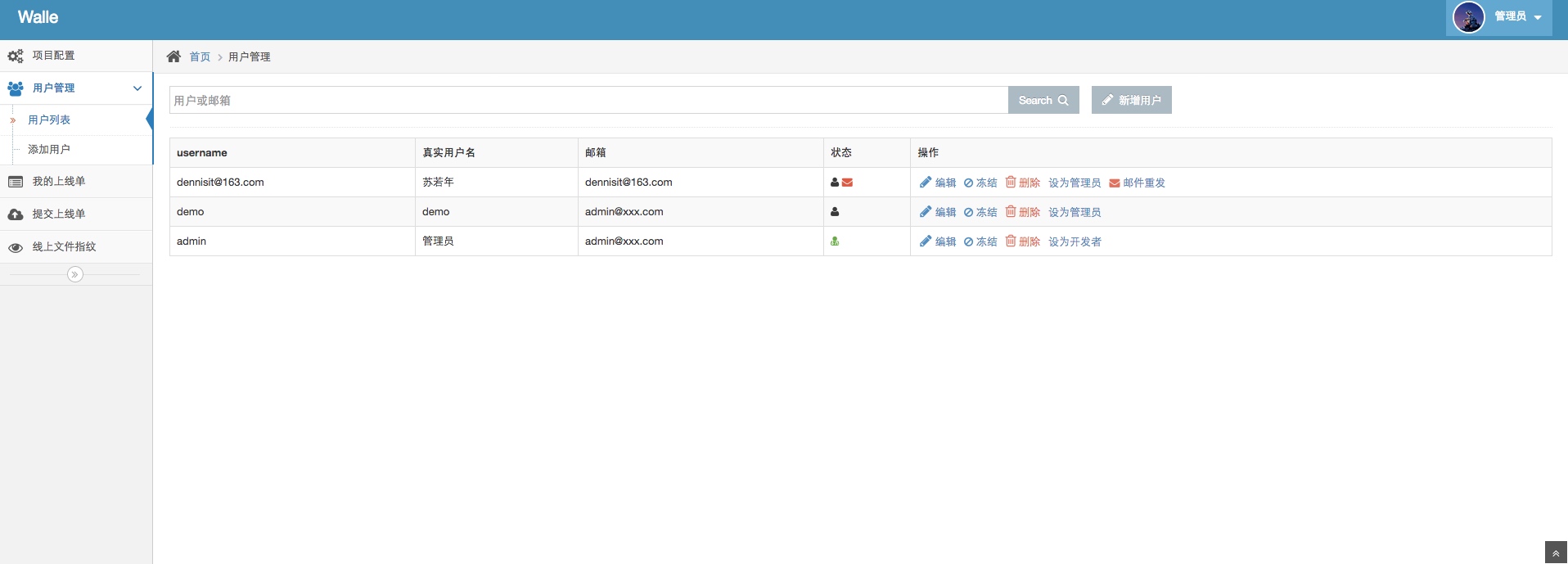Select the 管理员 real name cell in table
1568x564 pixels.
(497, 241)
